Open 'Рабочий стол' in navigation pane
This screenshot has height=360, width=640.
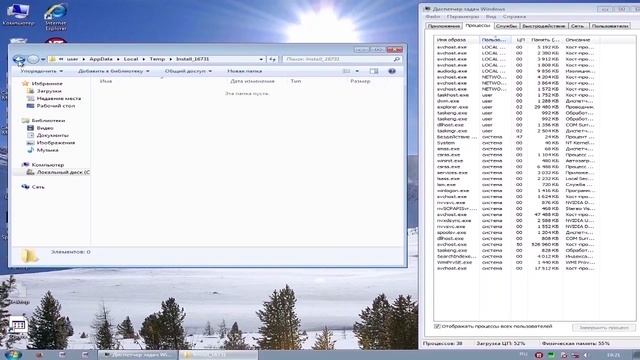56,106
